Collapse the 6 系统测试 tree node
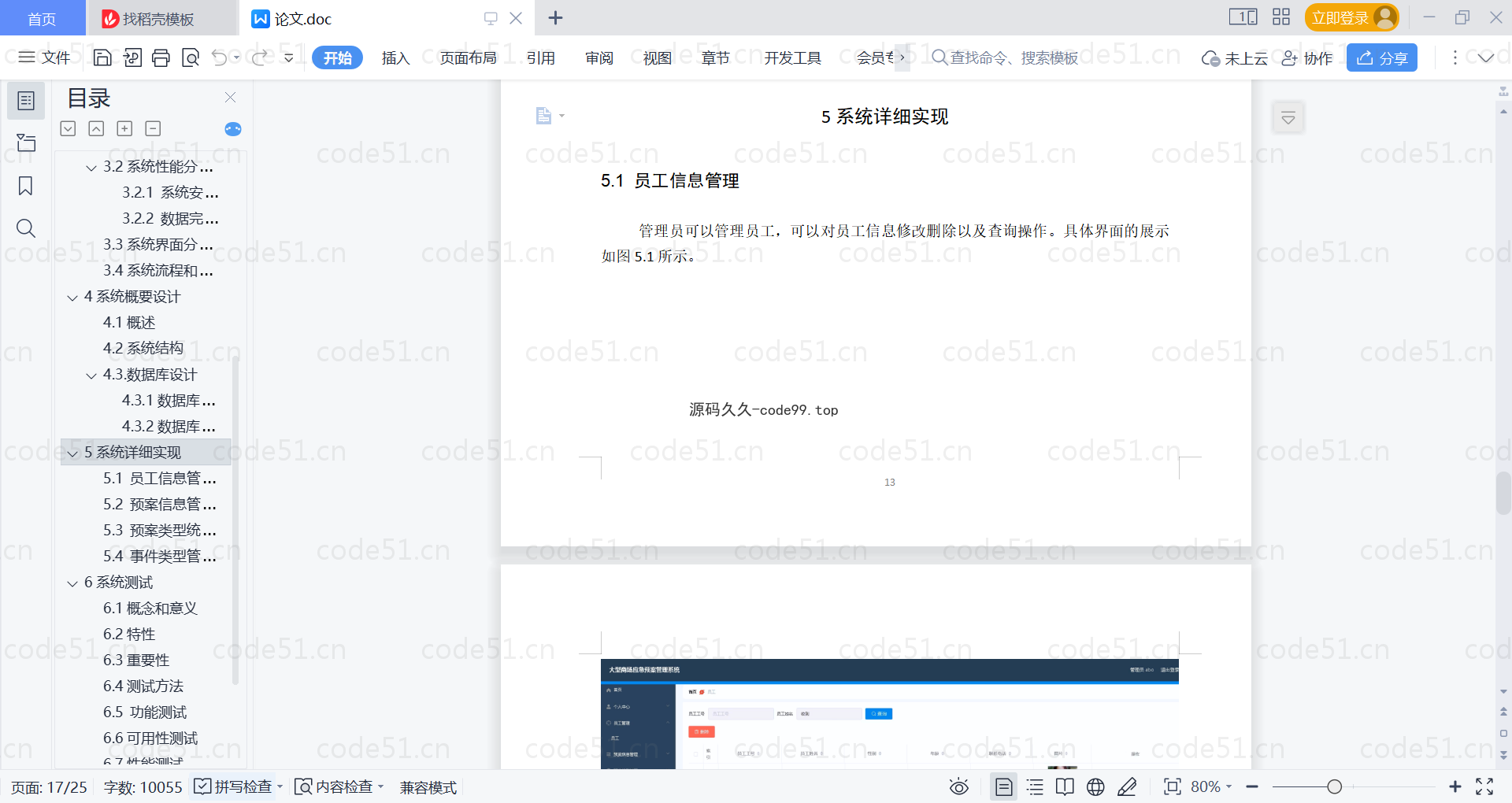 [72, 583]
